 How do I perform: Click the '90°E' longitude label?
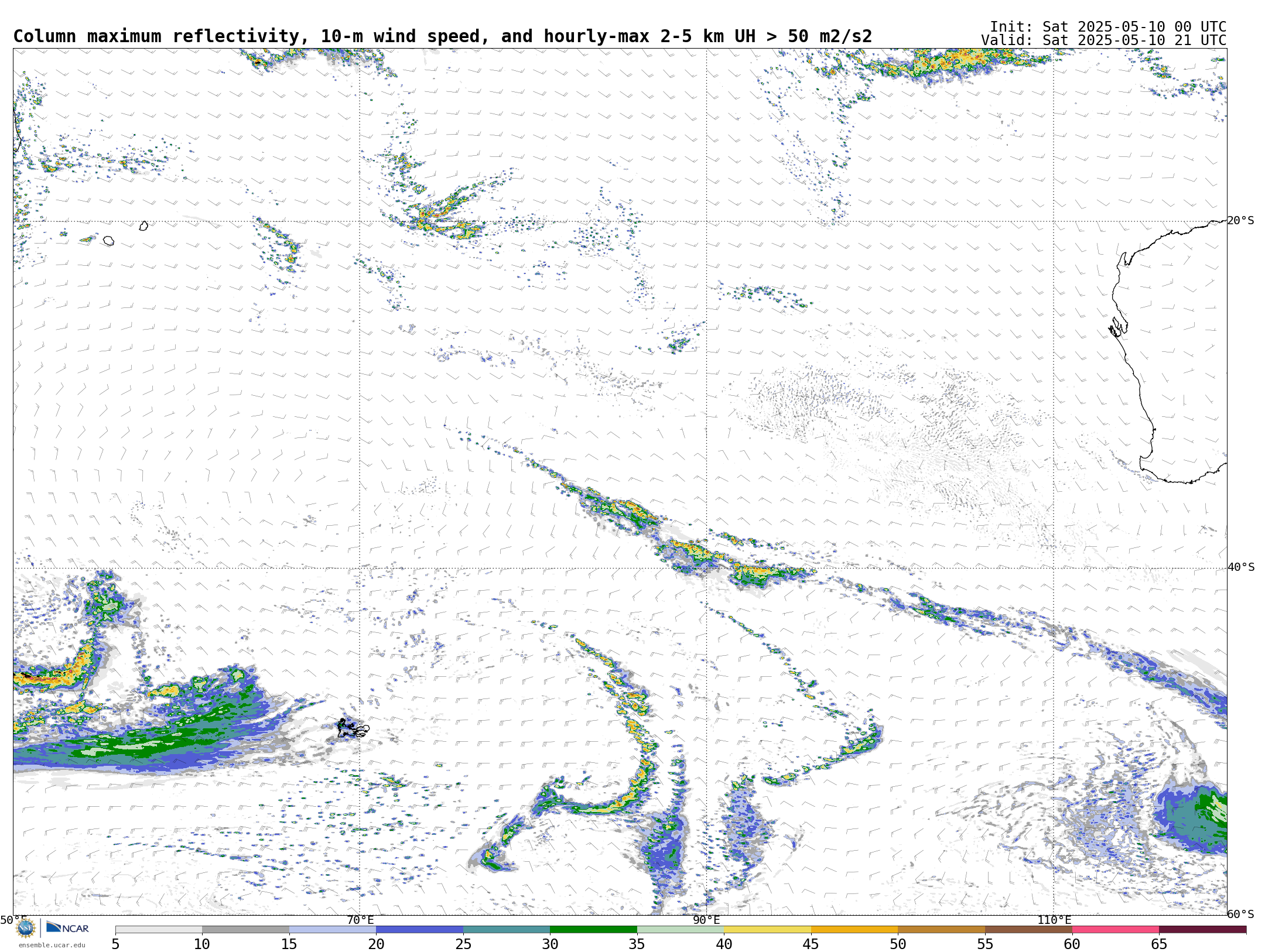pyautogui.click(x=706, y=920)
